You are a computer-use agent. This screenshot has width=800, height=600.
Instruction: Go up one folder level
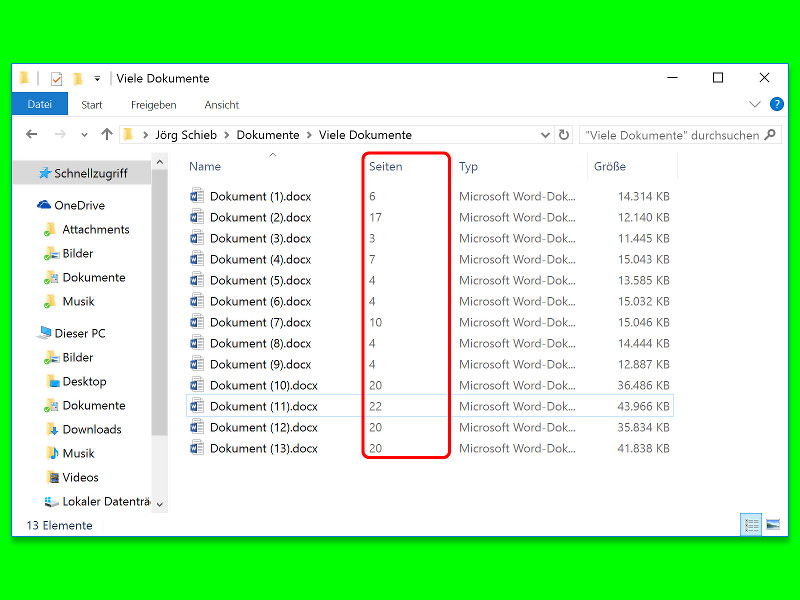(107, 134)
